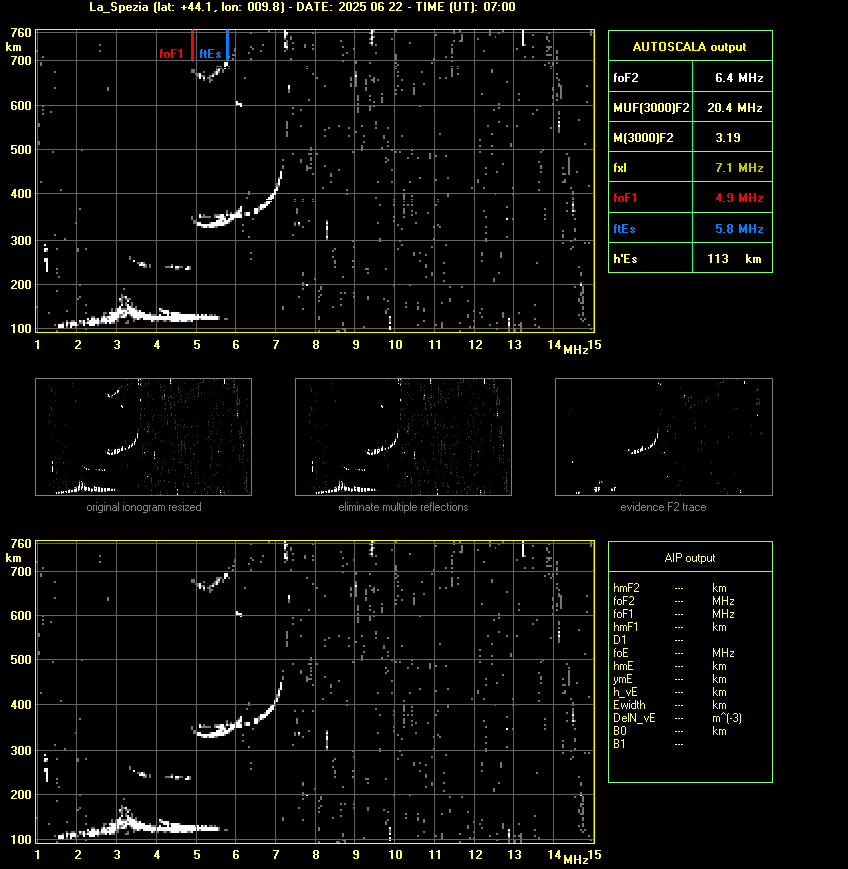Click the MUF(3000)F2 label cell

click(651, 108)
